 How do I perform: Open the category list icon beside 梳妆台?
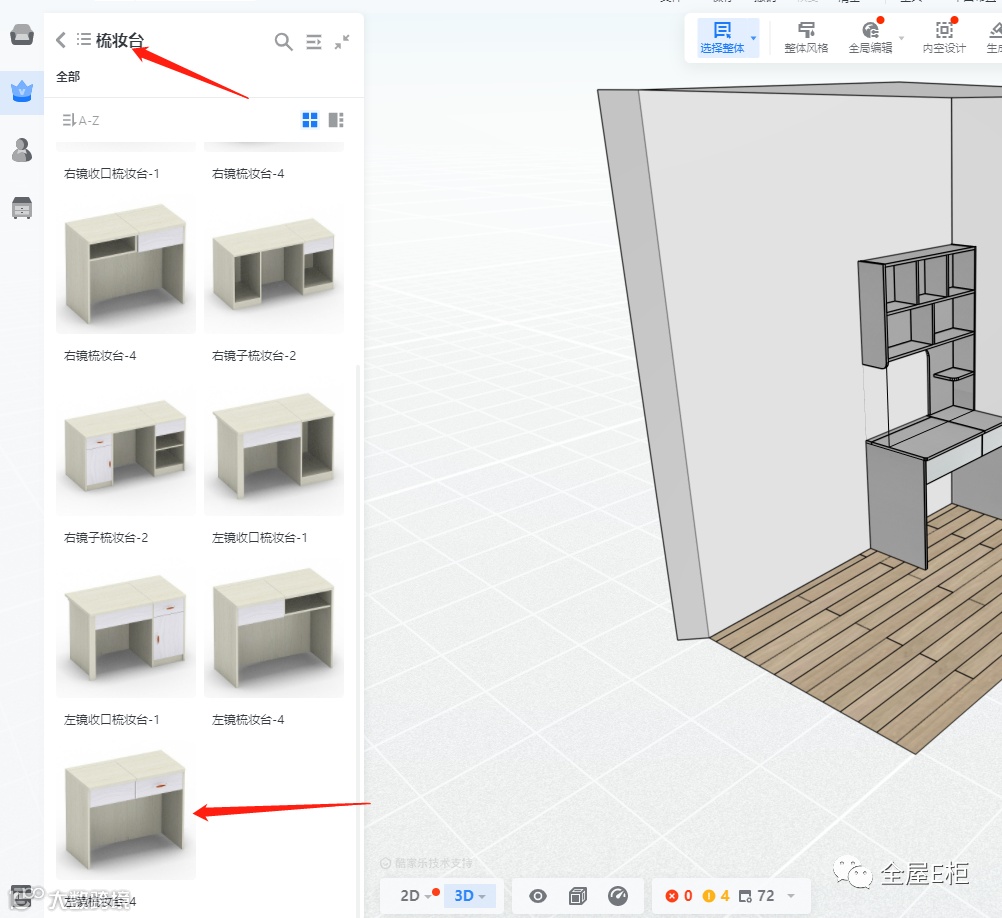point(84,40)
